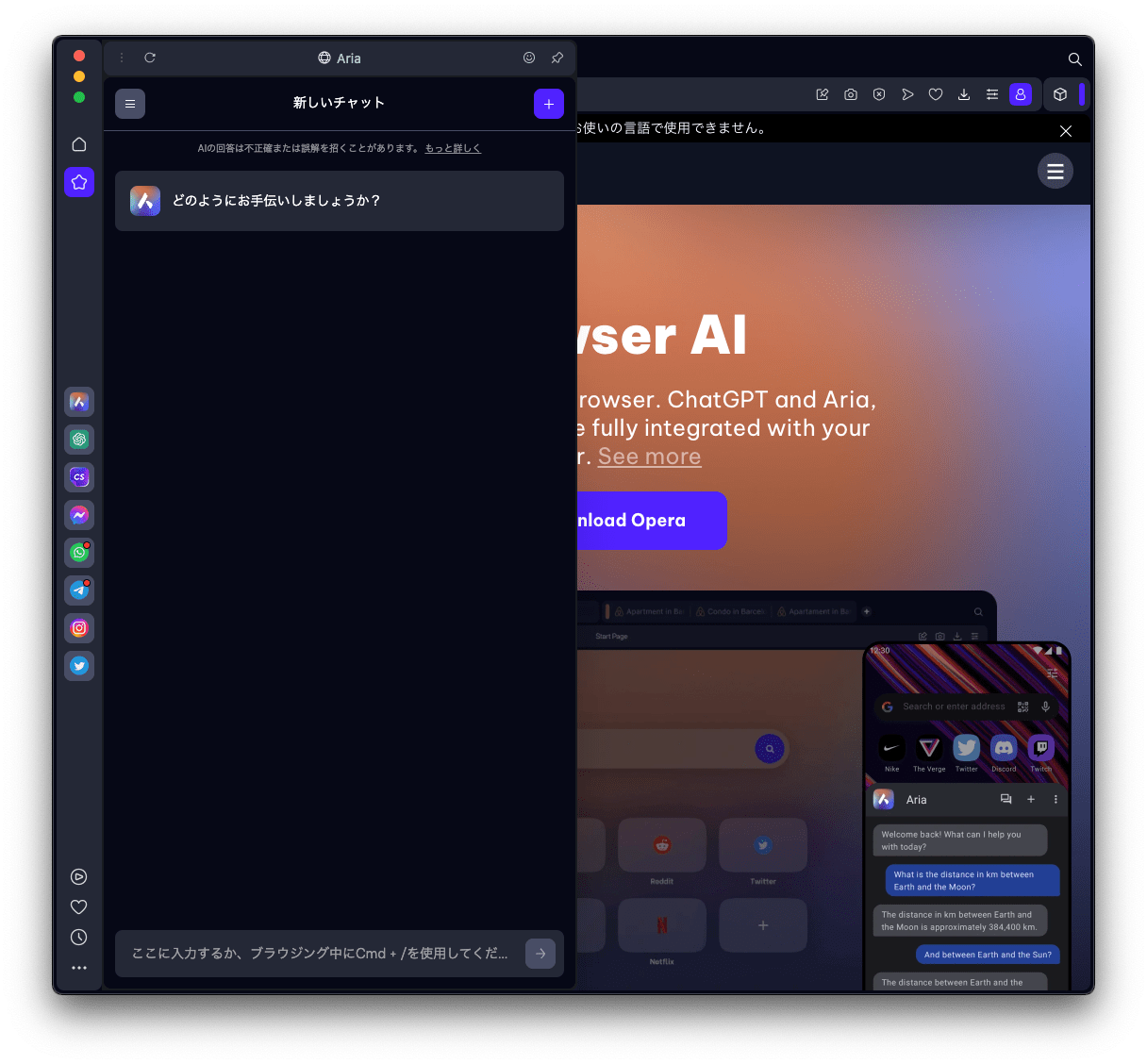Open Instagram in the sidebar
Image resolution: width=1147 pixels, height=1064 pixels.
pos(79,628)
